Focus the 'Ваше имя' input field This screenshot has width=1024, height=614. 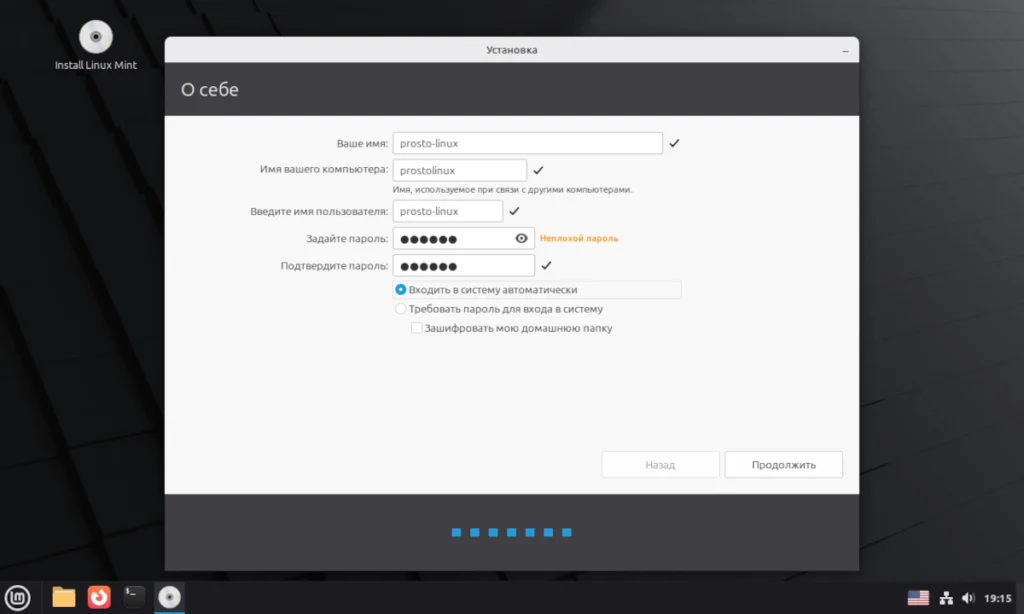point(528,143)
